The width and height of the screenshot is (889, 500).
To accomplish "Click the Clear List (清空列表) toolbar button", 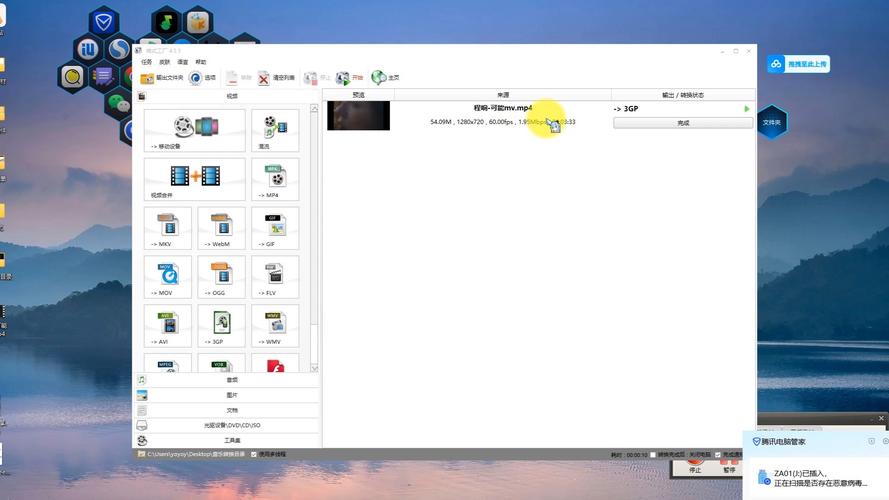I will click(276, 78).
